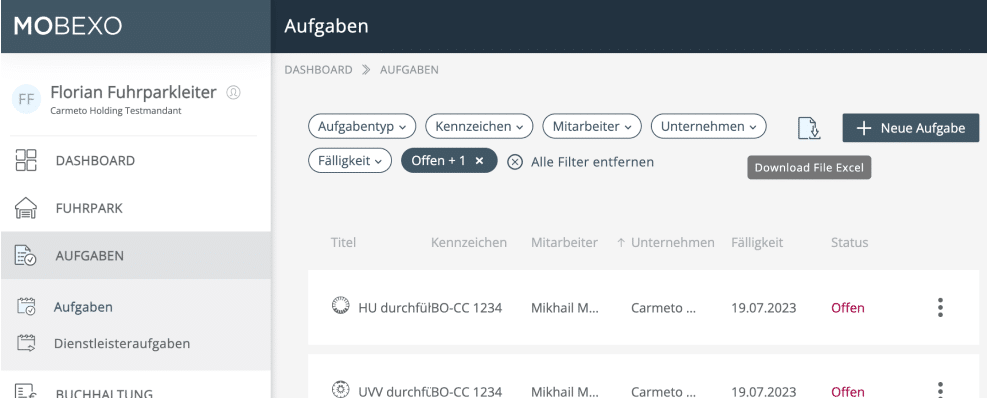Sort by Mitarbeiter column header
This screenshot has width=987, height=398.
565,242
